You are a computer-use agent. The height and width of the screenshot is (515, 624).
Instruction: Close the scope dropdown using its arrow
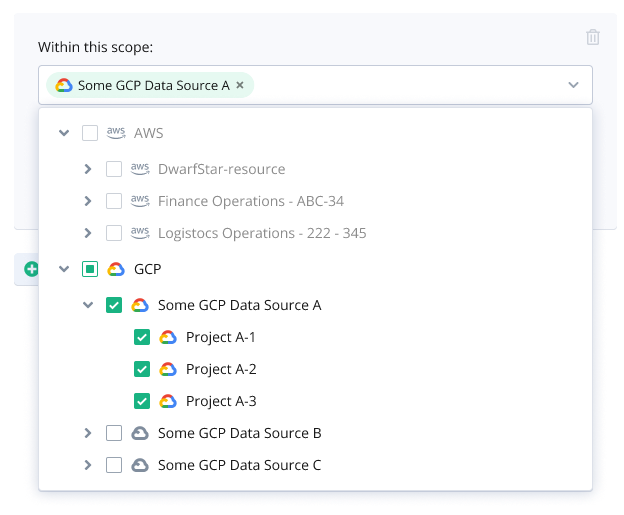(x=573, y=85)
